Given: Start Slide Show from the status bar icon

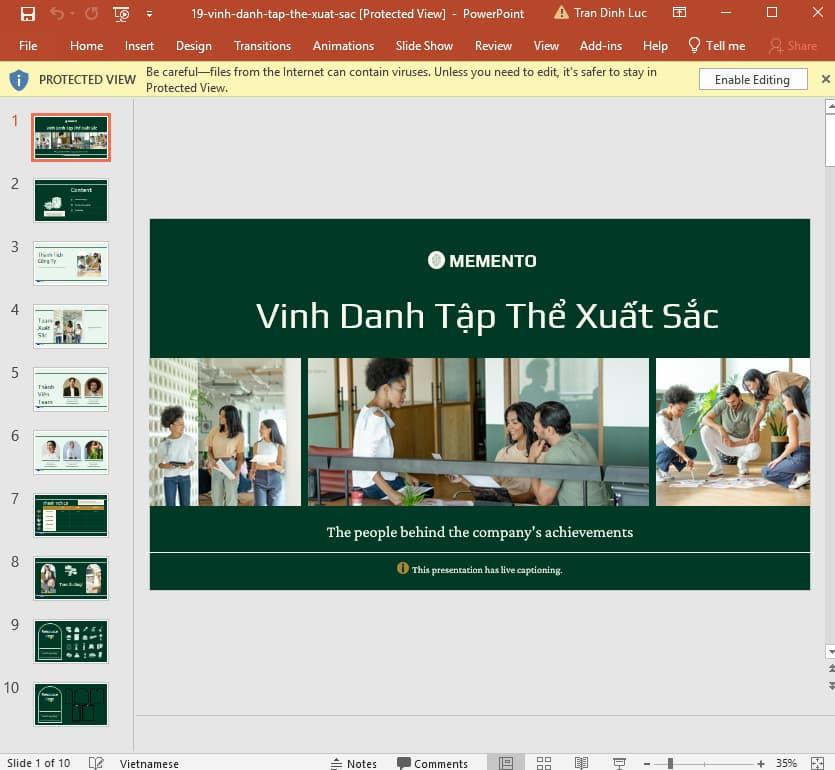Looking at the screenshot, I should point(618,762).
